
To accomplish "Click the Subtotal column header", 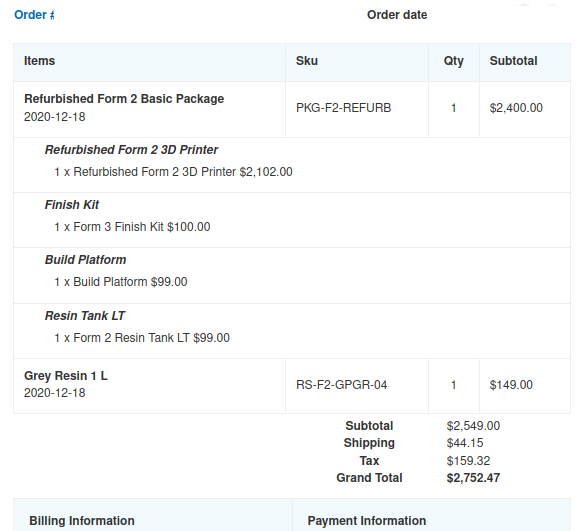I will [513, 61].
